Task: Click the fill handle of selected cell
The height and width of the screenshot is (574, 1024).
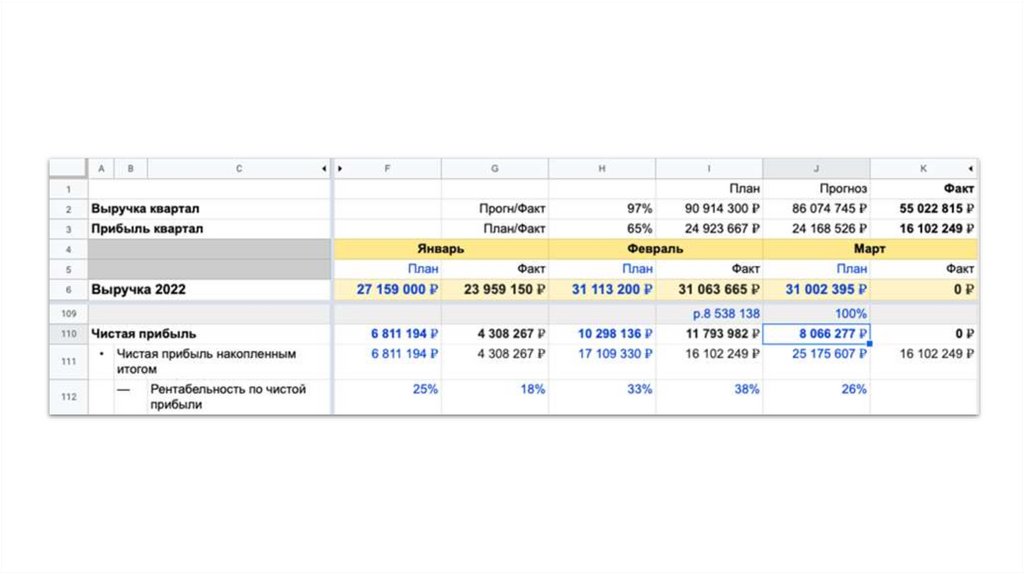Action: (869, 343)
